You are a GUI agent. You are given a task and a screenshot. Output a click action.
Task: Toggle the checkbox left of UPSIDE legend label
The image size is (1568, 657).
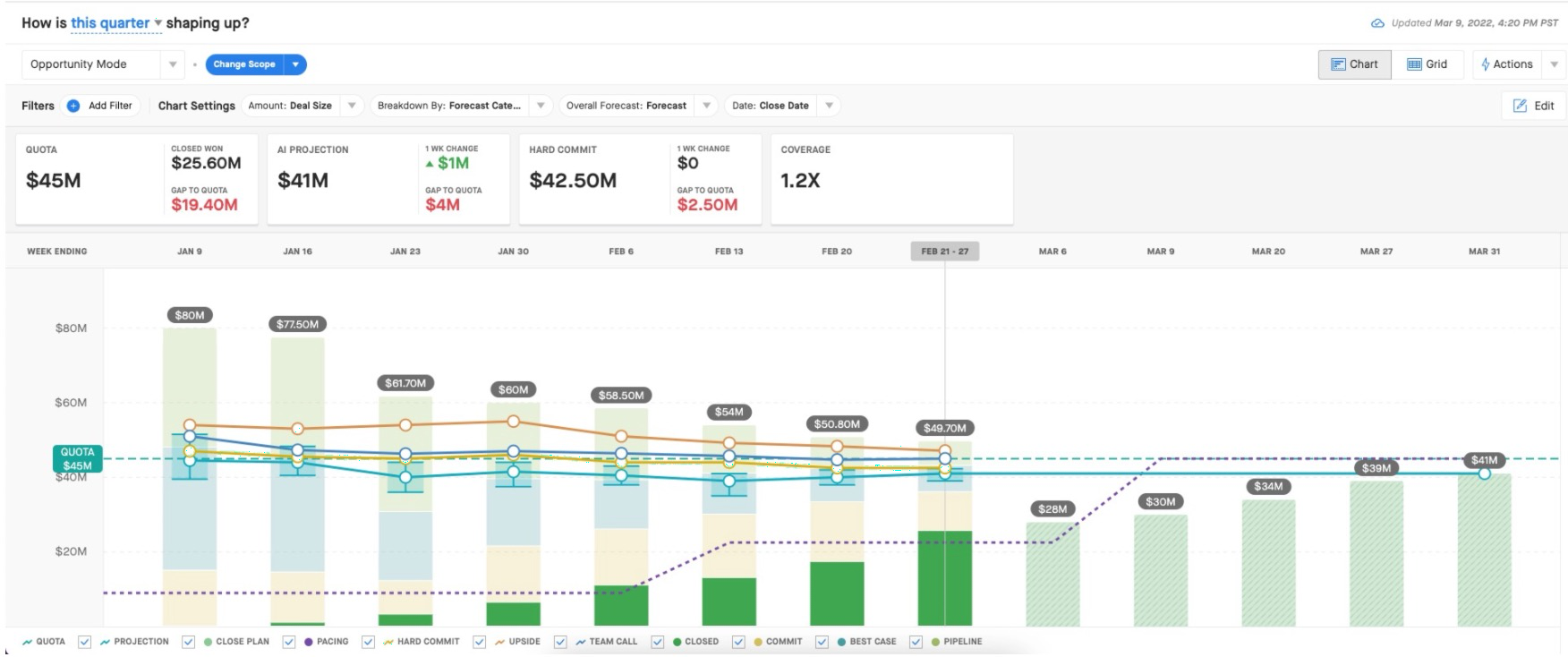pyautogui.click(x=479, y=642)
